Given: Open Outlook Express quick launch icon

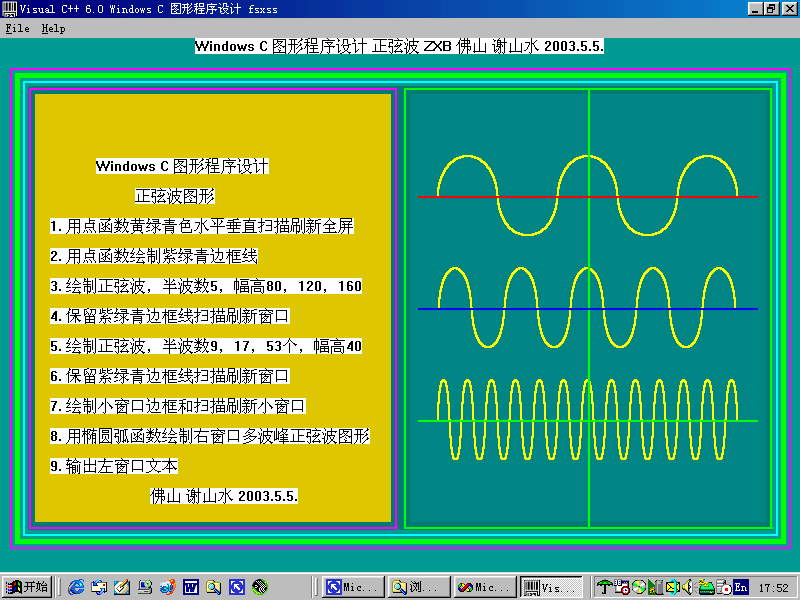Looking at the screenshot, I should click(x=99, y=587).
